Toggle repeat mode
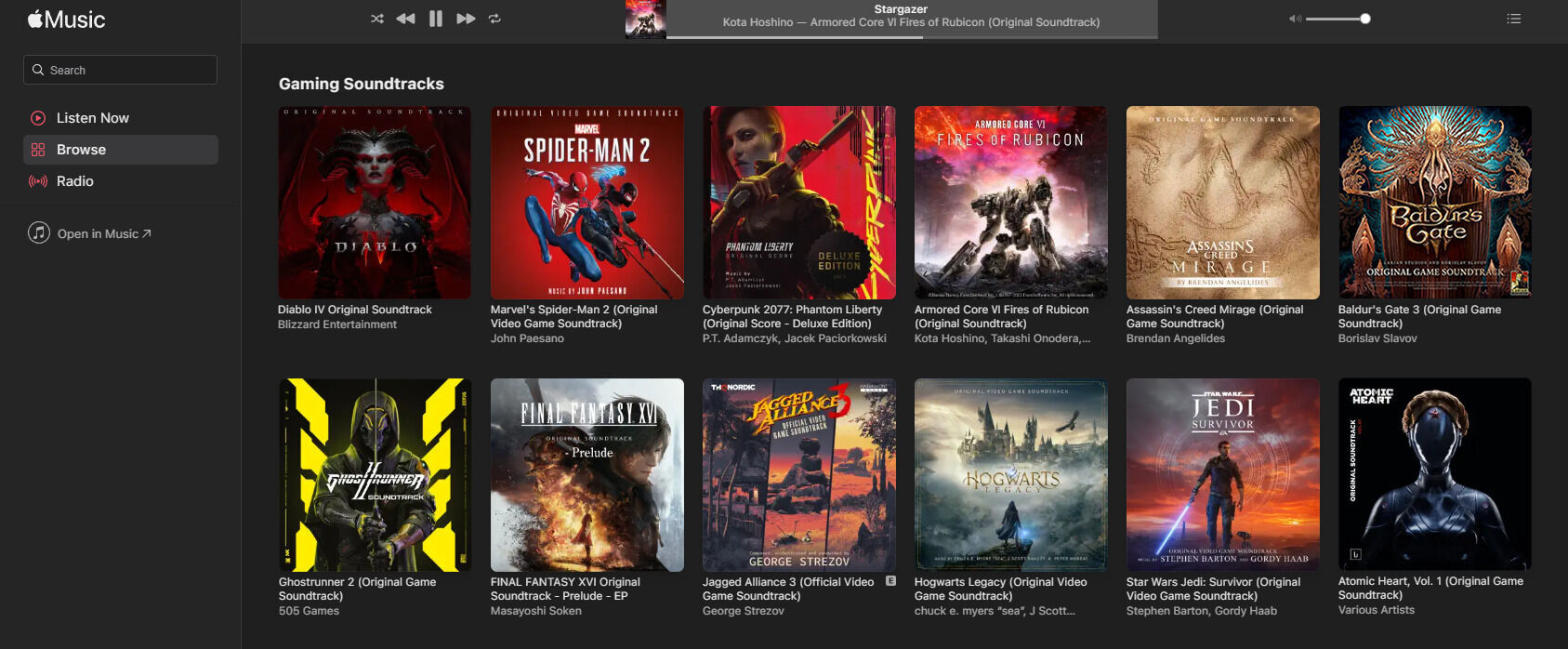 pyautogui.click(x=494, y=19)
